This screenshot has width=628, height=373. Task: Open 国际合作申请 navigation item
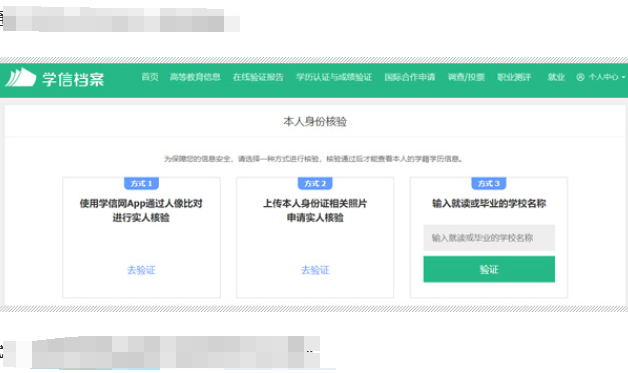point(410,77)
